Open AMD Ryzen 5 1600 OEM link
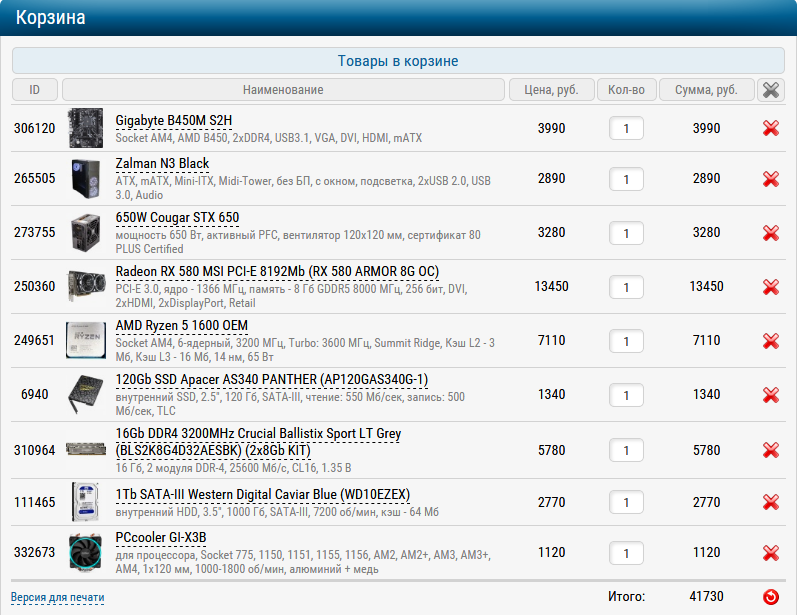799x615 pixels. [181, 326]
